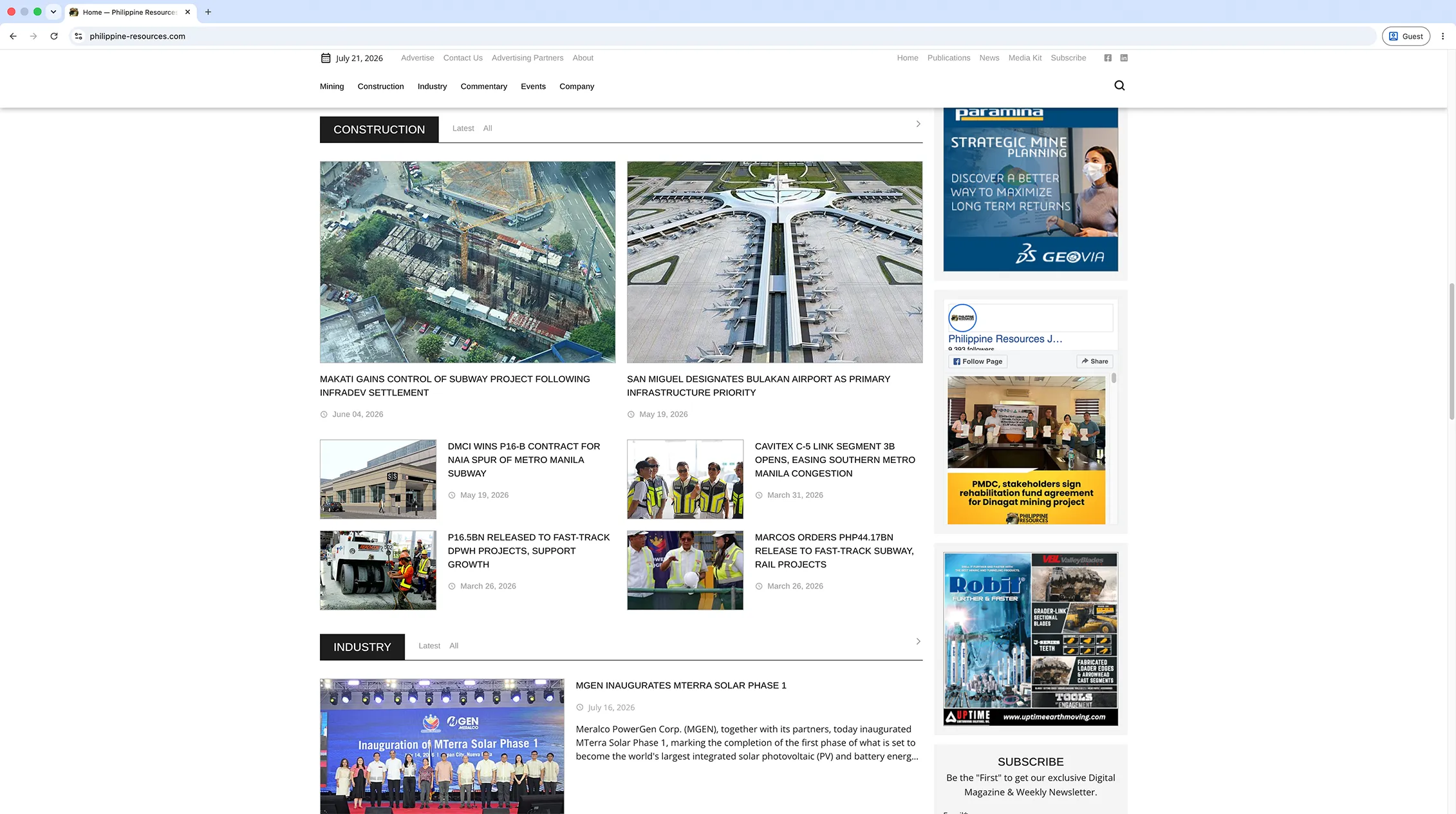Open the Media Kit link

pos(1025,58)
